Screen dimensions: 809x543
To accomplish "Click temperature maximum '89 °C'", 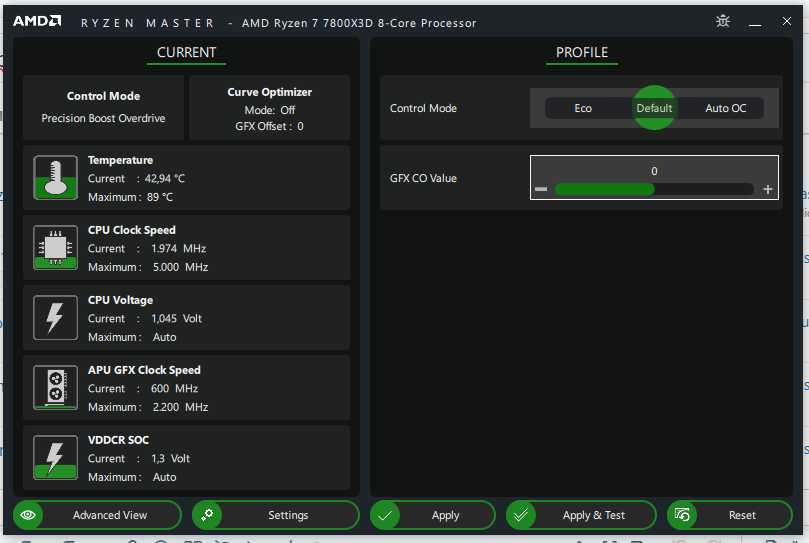I will (x=159, y=197).
